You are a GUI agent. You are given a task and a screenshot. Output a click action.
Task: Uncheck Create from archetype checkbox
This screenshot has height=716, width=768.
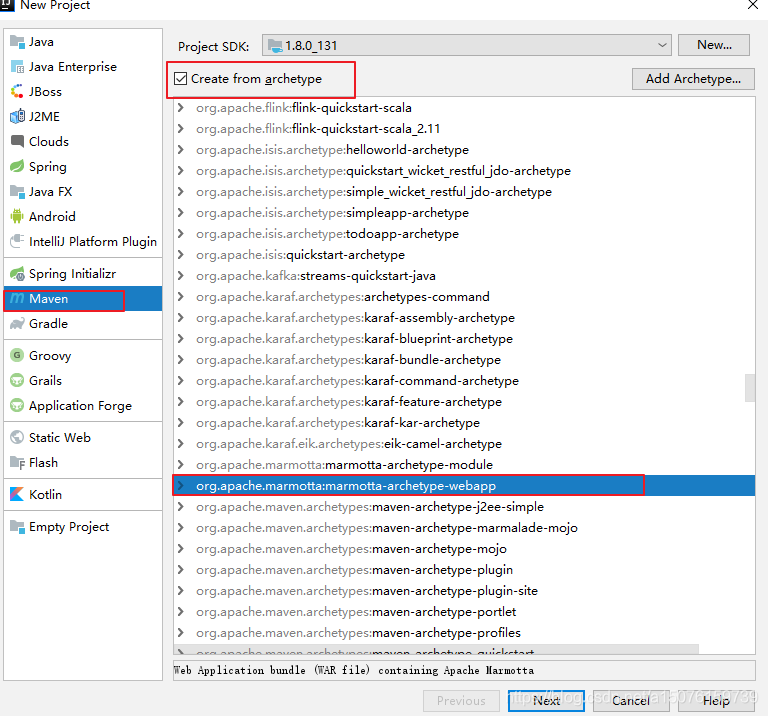click(x=181, y=79)
